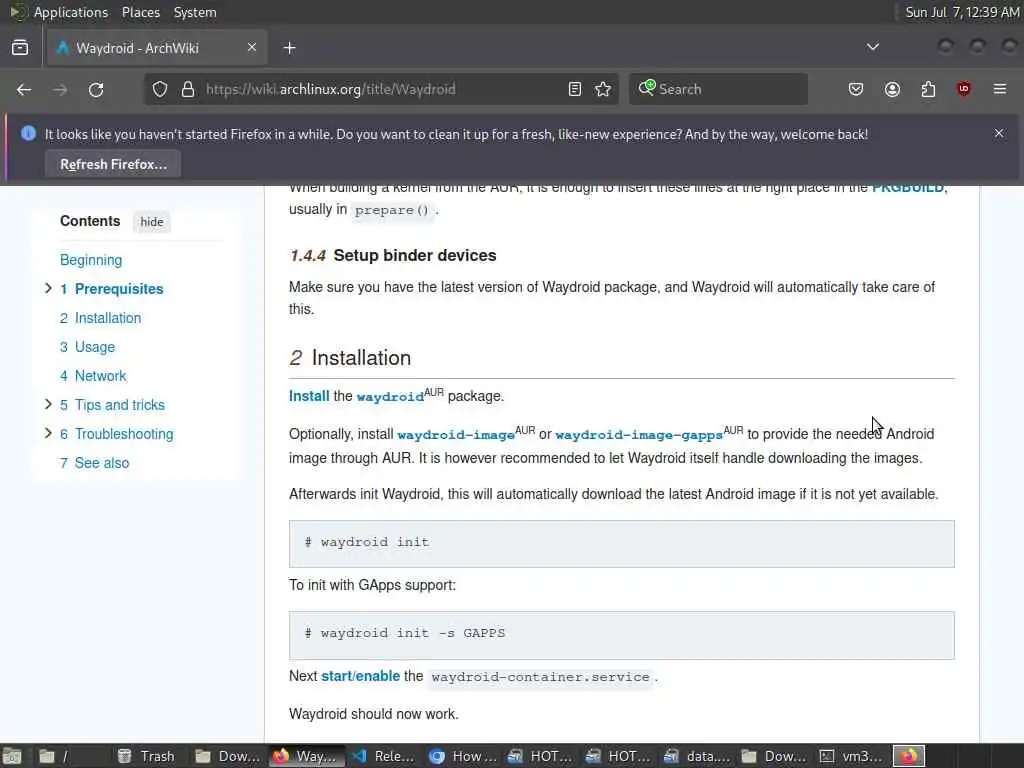Expand the Tips and tricks chevron
This screenshot has height=768, width=1024.
(x=48, y=404)
